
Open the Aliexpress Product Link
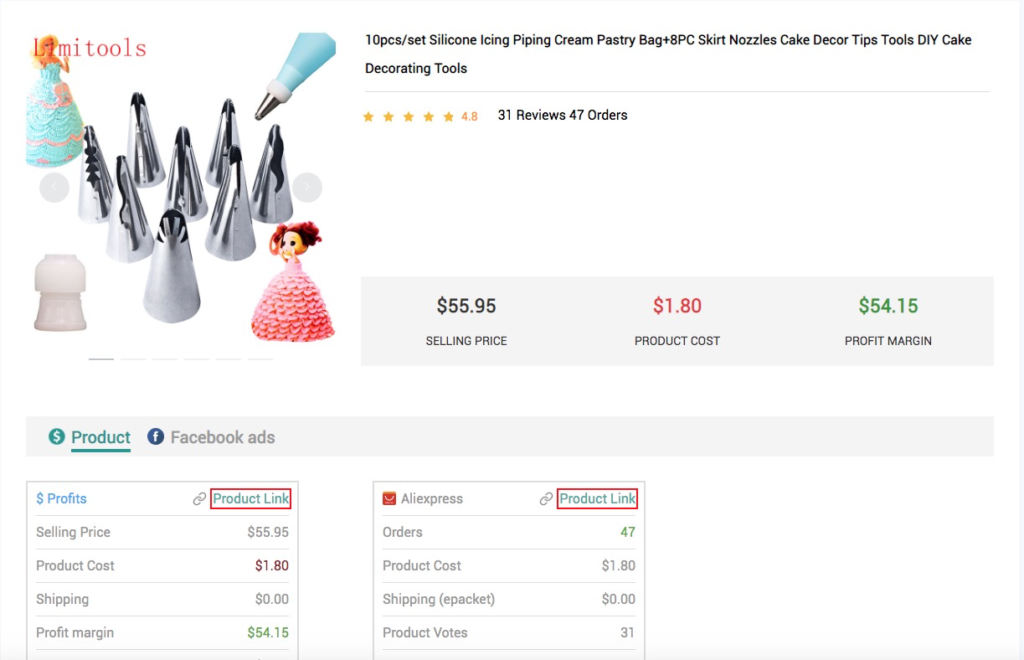tap(598, 499)
